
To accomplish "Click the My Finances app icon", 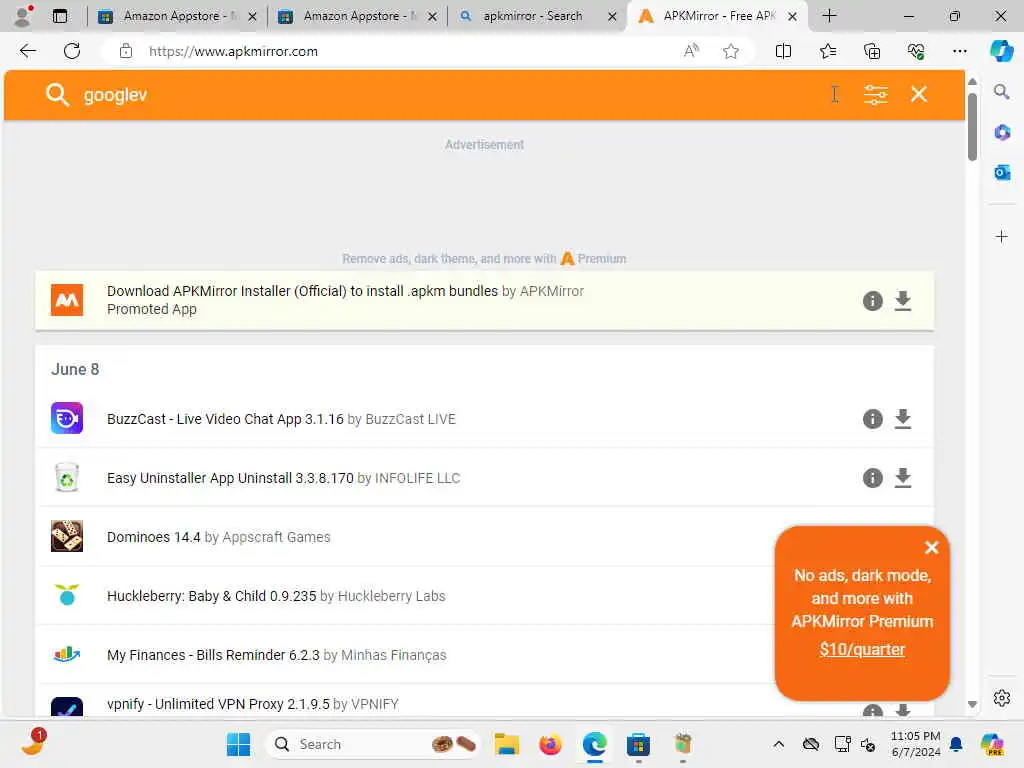I will coord(67,654).
